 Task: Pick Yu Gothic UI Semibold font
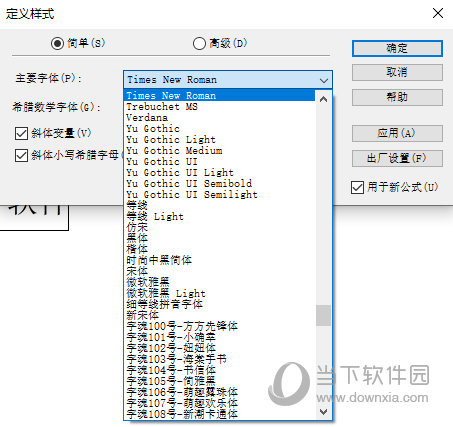[x=220, y=184]
